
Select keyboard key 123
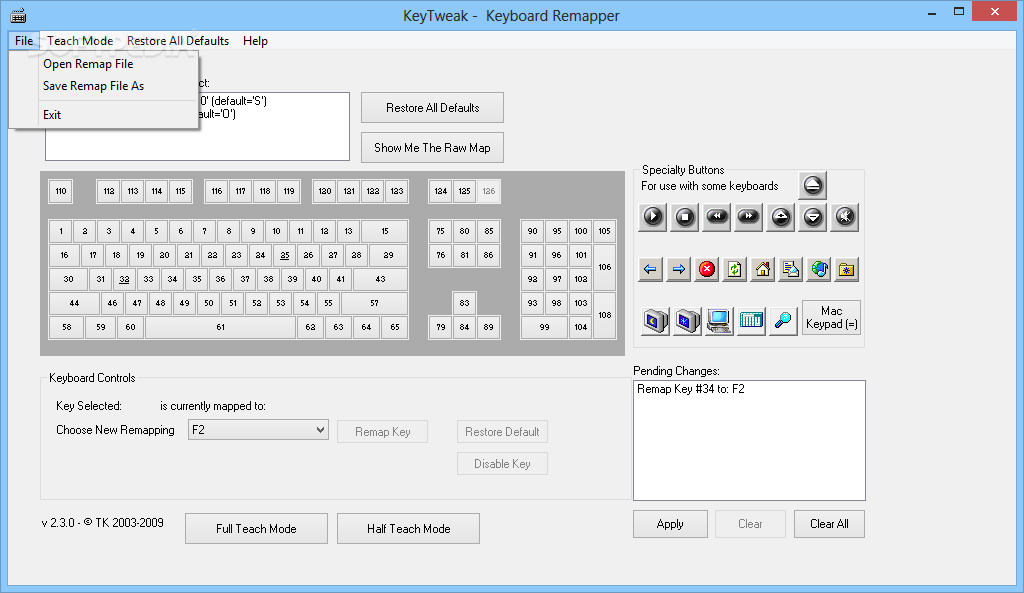pos(397,191)
